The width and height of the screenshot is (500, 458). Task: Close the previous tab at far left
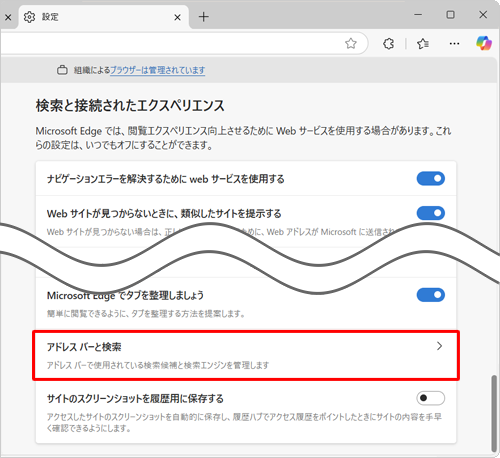(8, 17)
